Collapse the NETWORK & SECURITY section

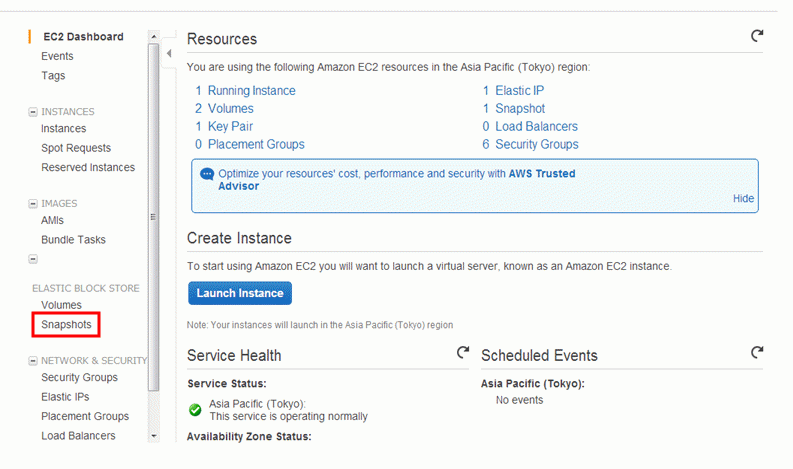click(x=33, y=361)
